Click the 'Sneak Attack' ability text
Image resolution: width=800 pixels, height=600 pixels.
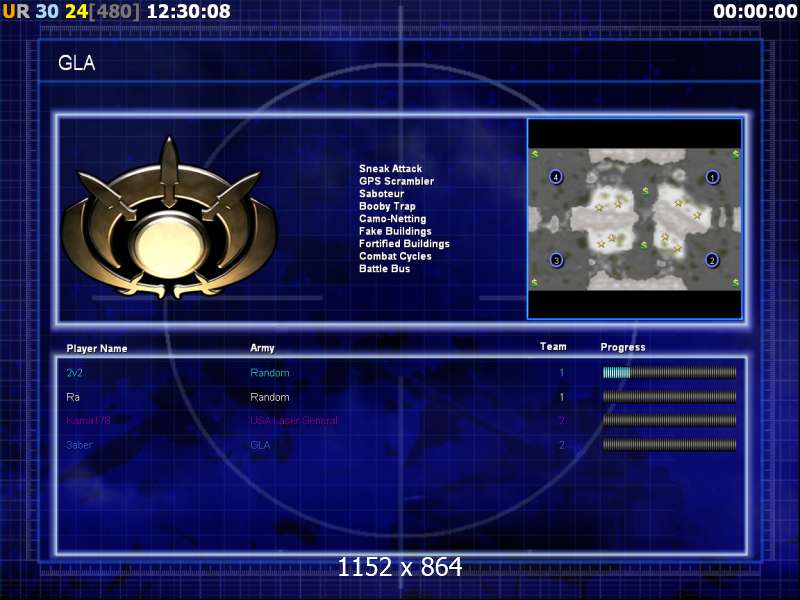pyautogui.click(x=390, y=168)
